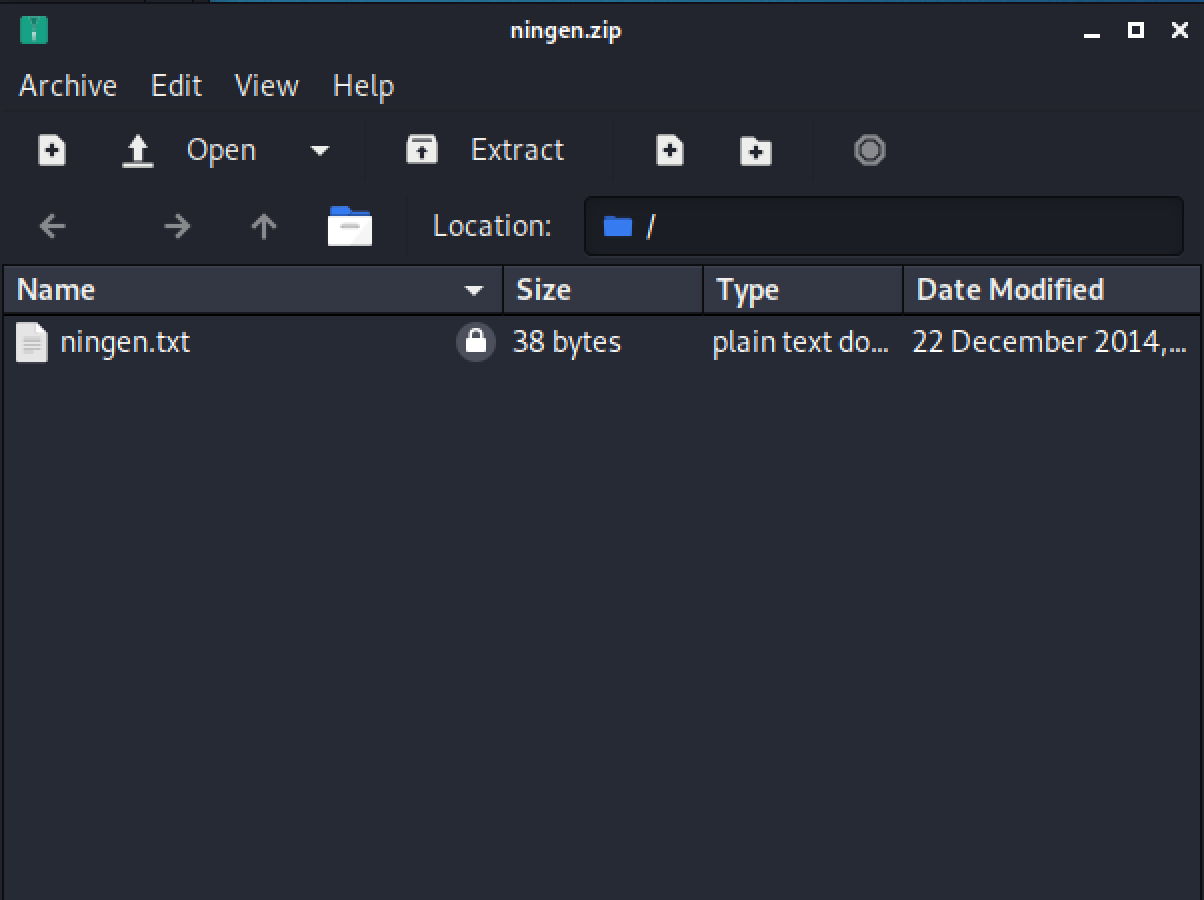Select the ningen.txt file
This screenshot has width=1204, height=900.
click(x=125, y=341)
